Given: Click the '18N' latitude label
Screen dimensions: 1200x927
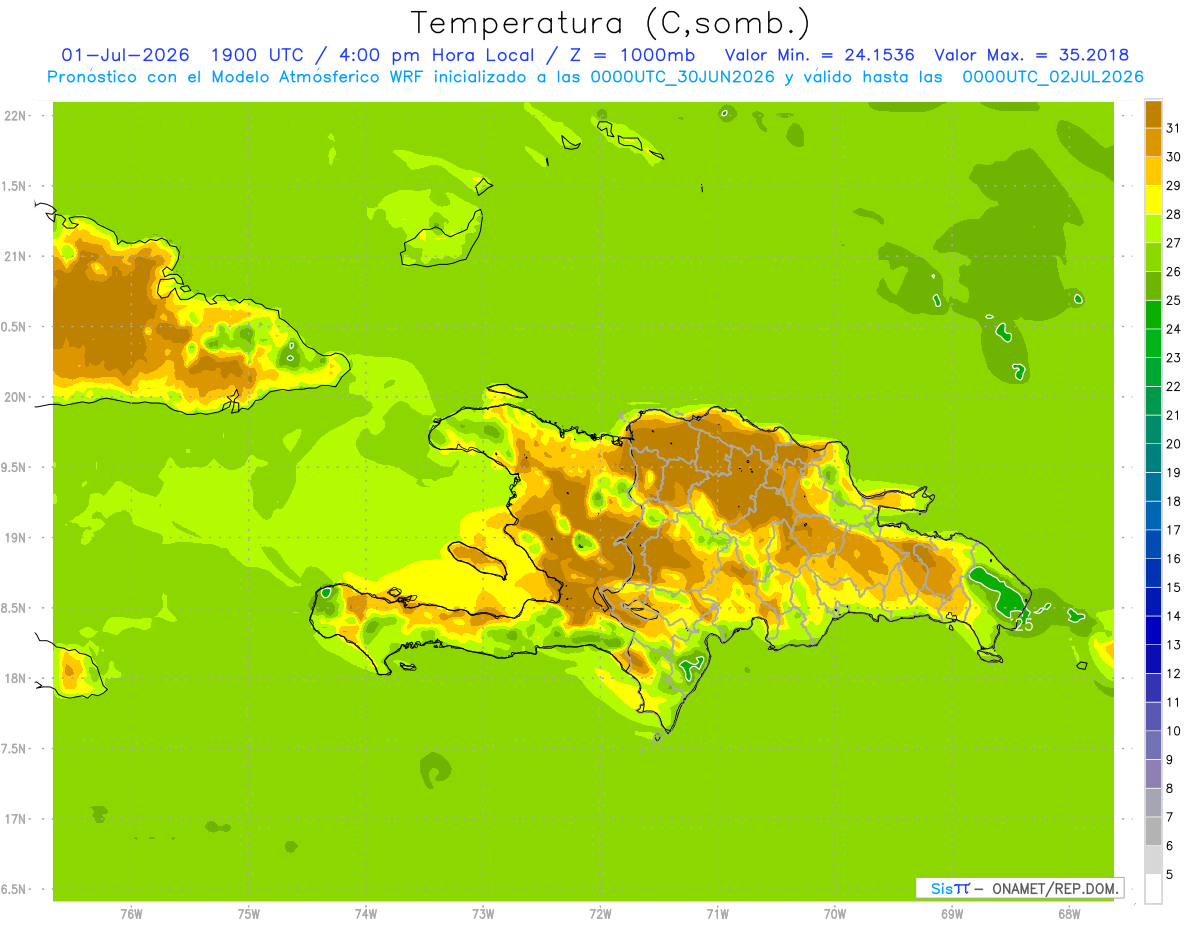Looking at the screenshot, I should pos(17,678).
